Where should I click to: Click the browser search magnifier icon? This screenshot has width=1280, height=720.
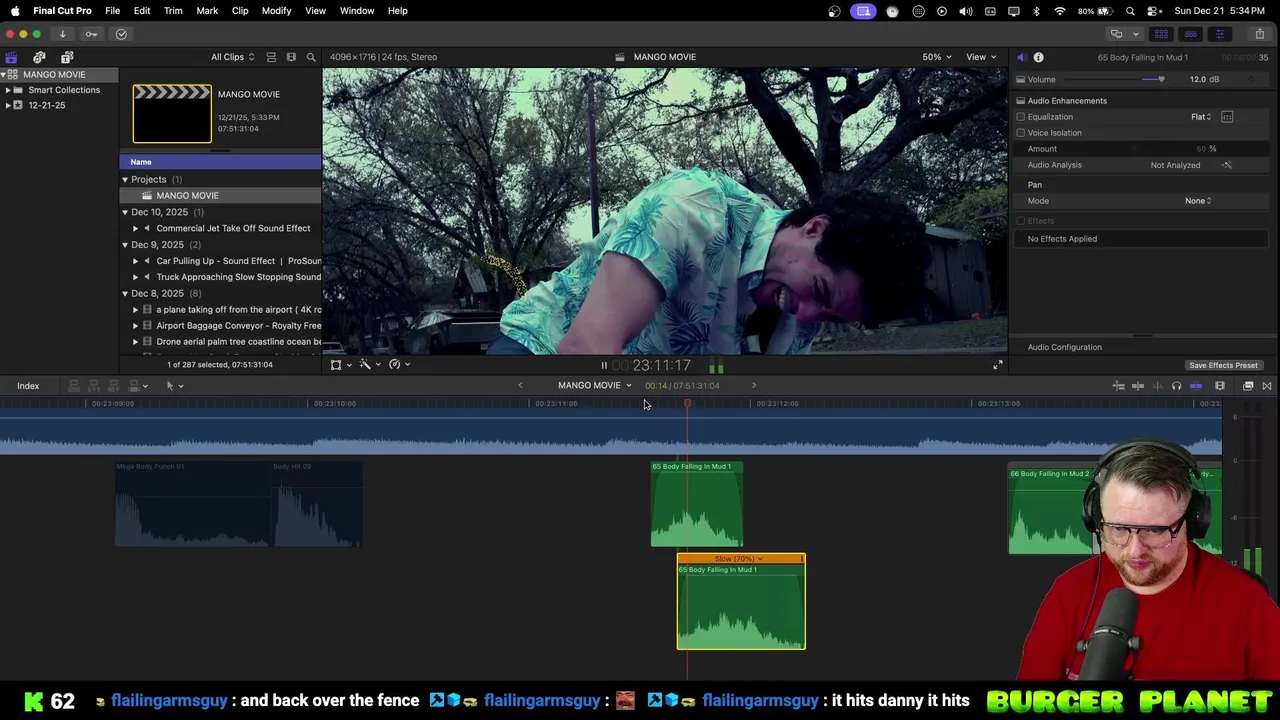click(x=311, y=57)
